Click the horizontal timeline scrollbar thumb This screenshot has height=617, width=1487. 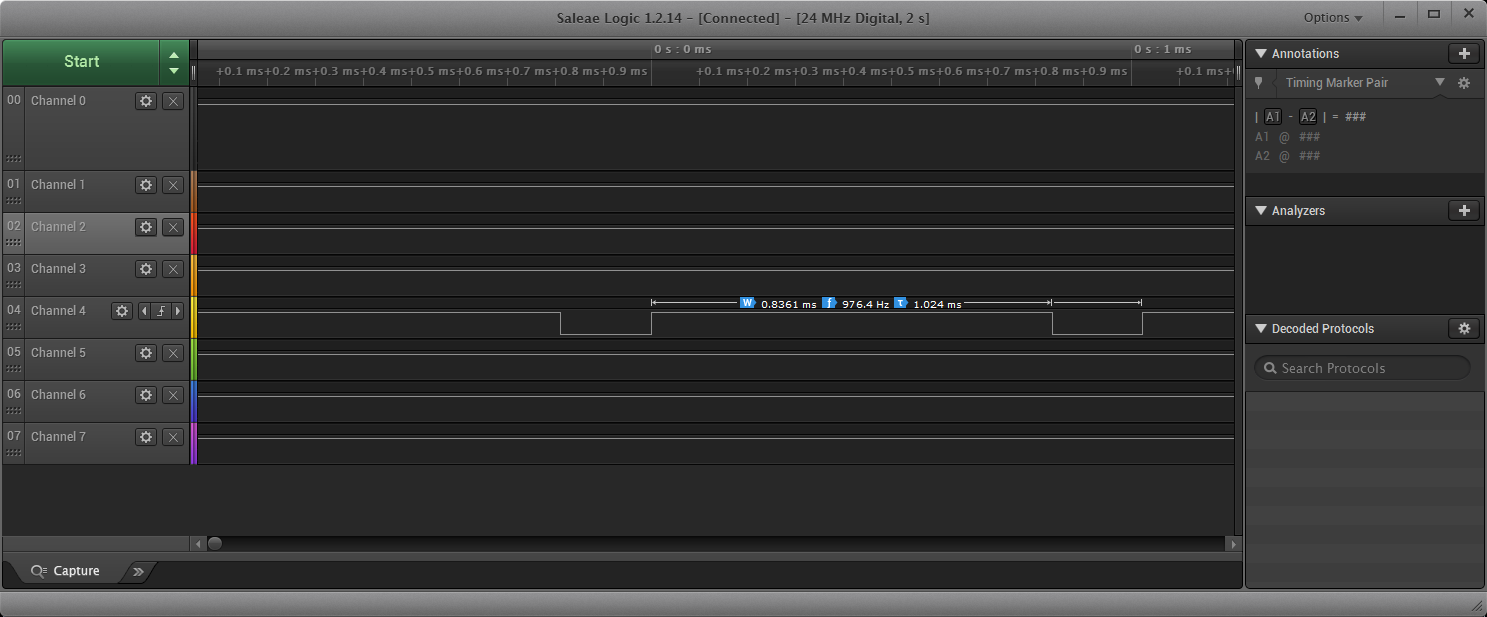[x=214, y=544]
